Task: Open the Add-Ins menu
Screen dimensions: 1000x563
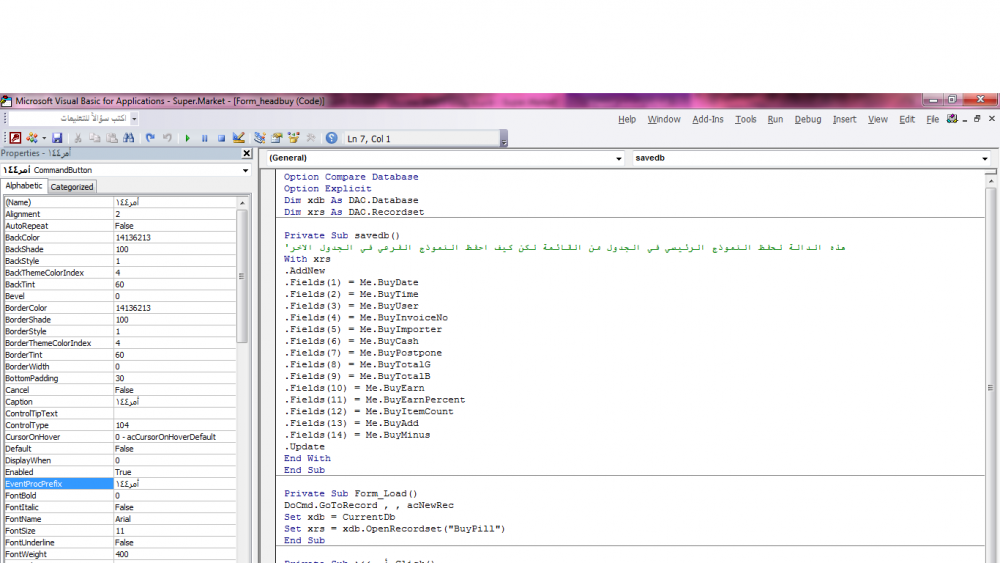Action: pyautogui.click(x=708, y=119)
